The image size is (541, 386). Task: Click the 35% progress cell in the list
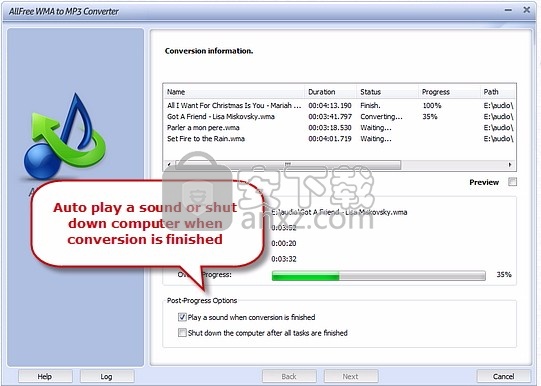pos(430,117)
